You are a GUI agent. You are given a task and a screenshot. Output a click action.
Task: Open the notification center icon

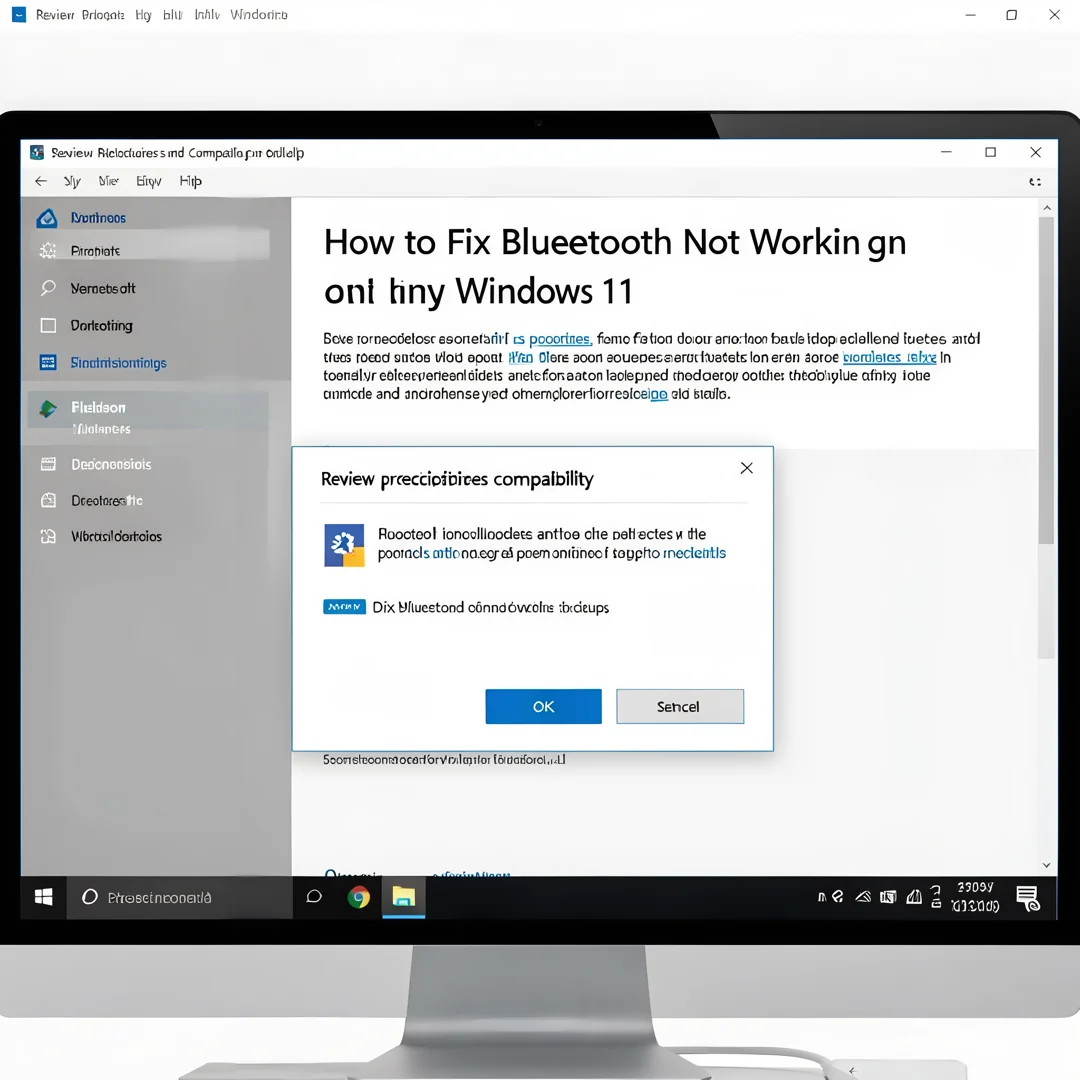click(1028, 898)
